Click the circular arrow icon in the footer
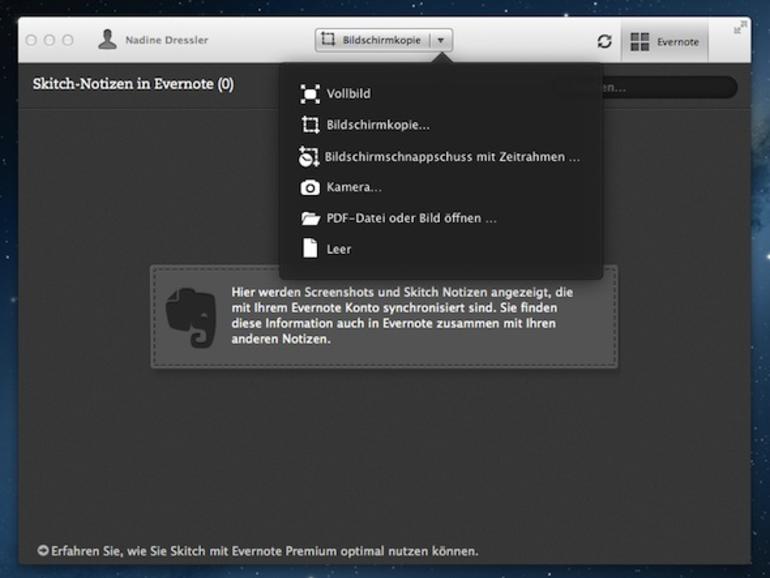Screen dimensions: 770x578 43,550
